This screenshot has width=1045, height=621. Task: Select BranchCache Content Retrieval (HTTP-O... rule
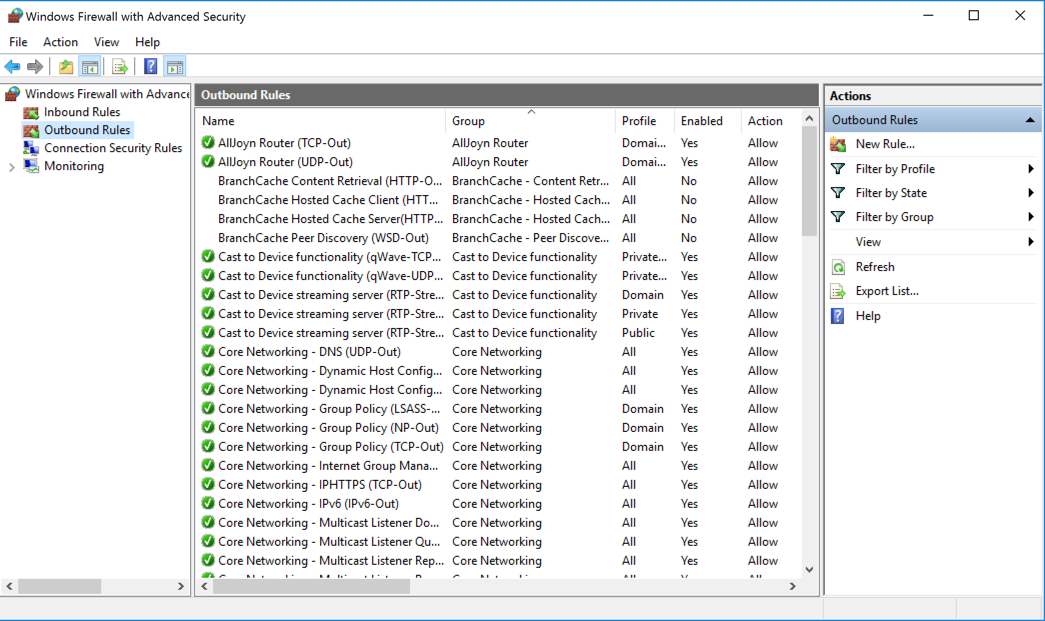pyautogui.click(x=330, y=181)
